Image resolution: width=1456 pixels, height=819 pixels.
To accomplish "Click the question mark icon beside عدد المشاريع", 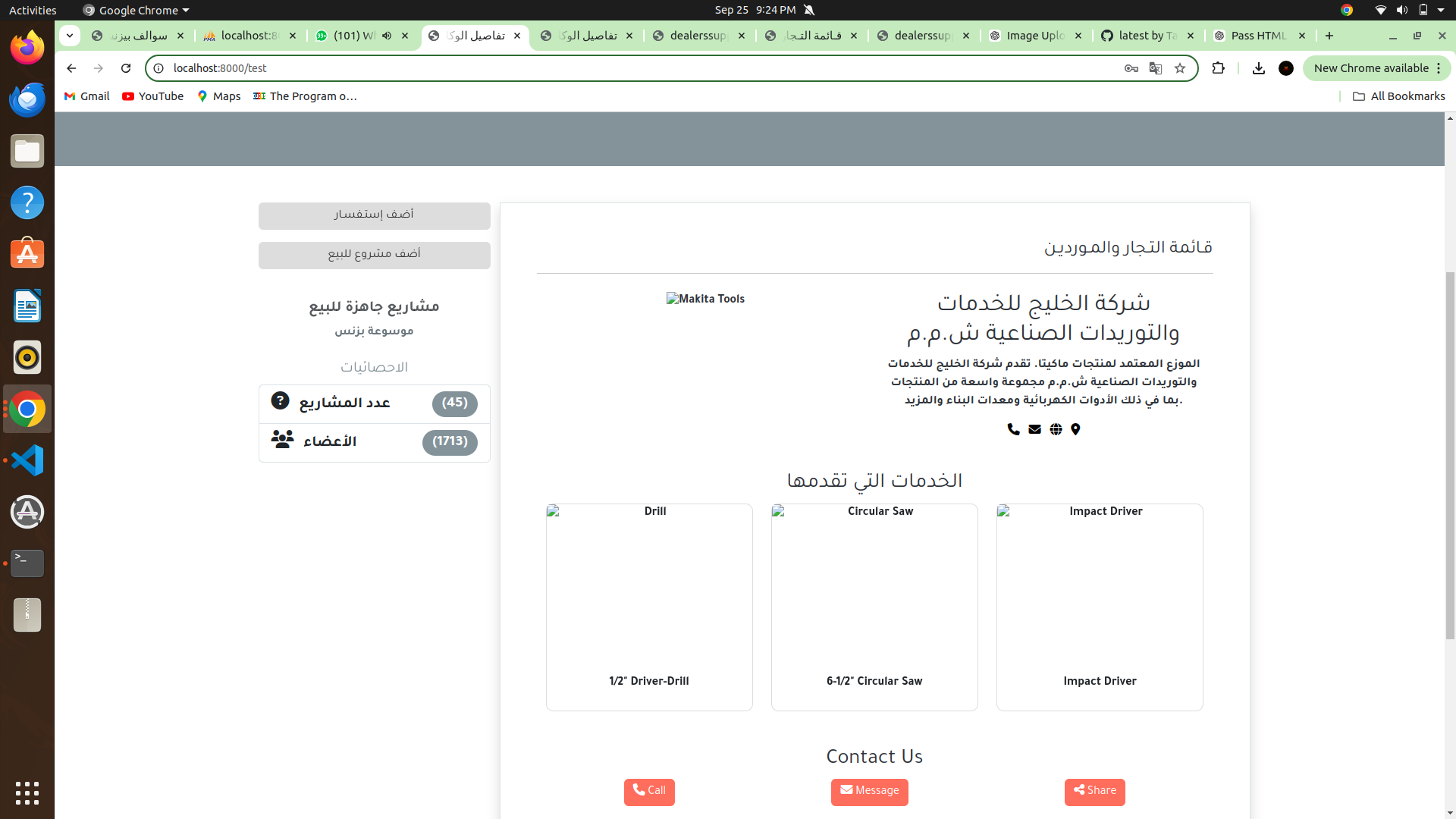I will [x=280, y=400].
